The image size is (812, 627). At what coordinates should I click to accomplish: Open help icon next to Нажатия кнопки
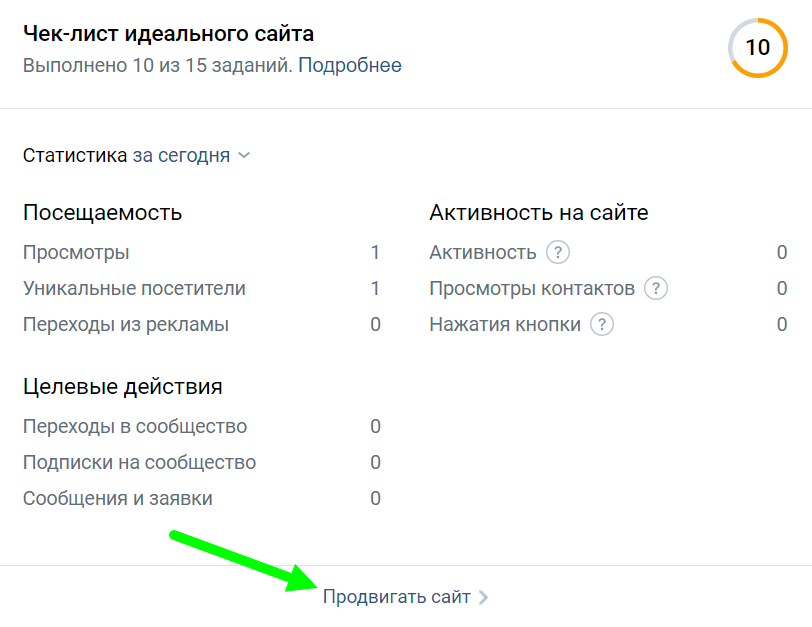tap(602, 325)
